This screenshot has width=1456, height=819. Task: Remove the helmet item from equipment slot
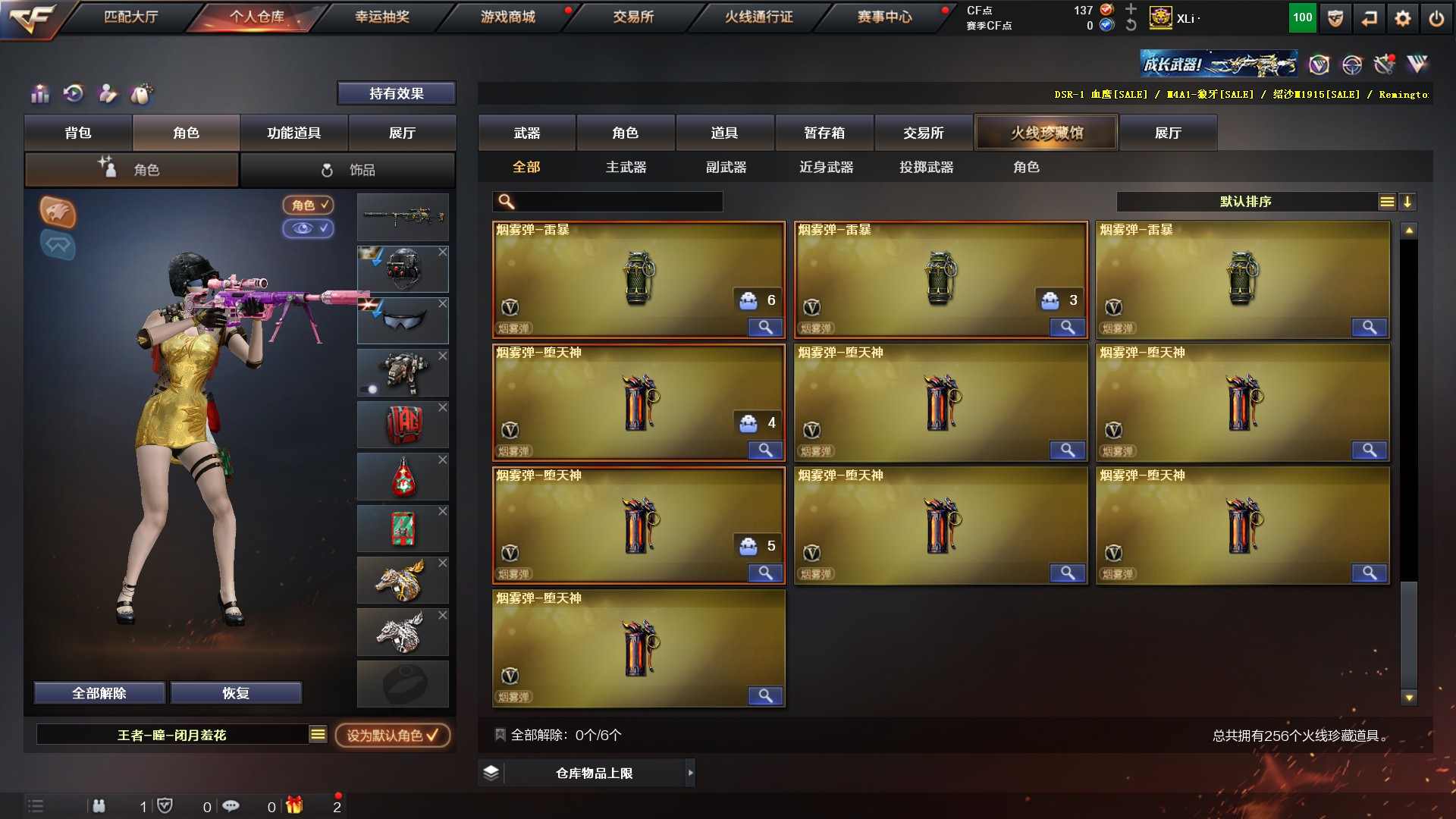click(x=443, y=252)
